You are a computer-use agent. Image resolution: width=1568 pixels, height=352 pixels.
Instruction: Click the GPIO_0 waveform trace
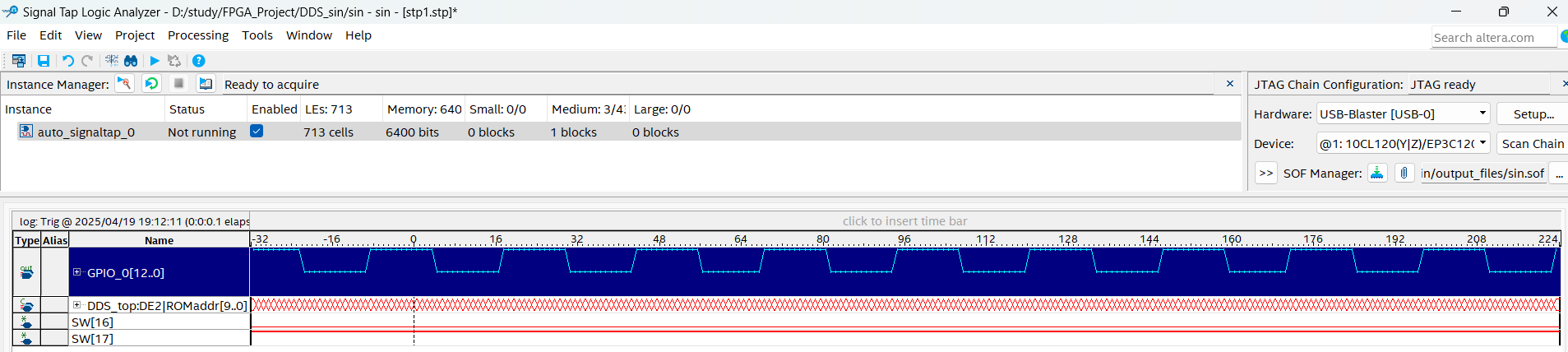(x=904, y=272)
